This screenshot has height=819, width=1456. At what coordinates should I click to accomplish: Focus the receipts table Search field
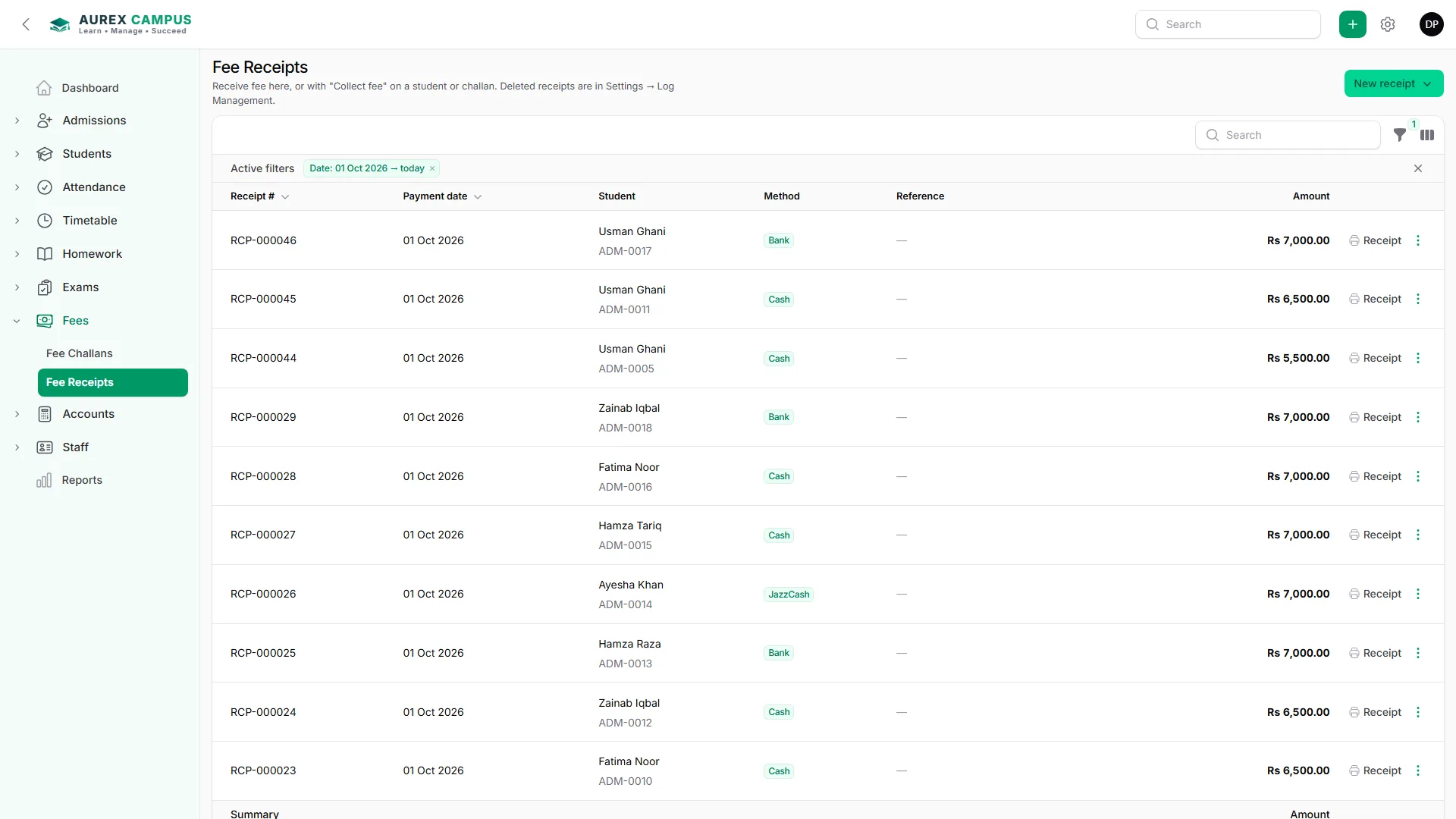click(1288, 135)
